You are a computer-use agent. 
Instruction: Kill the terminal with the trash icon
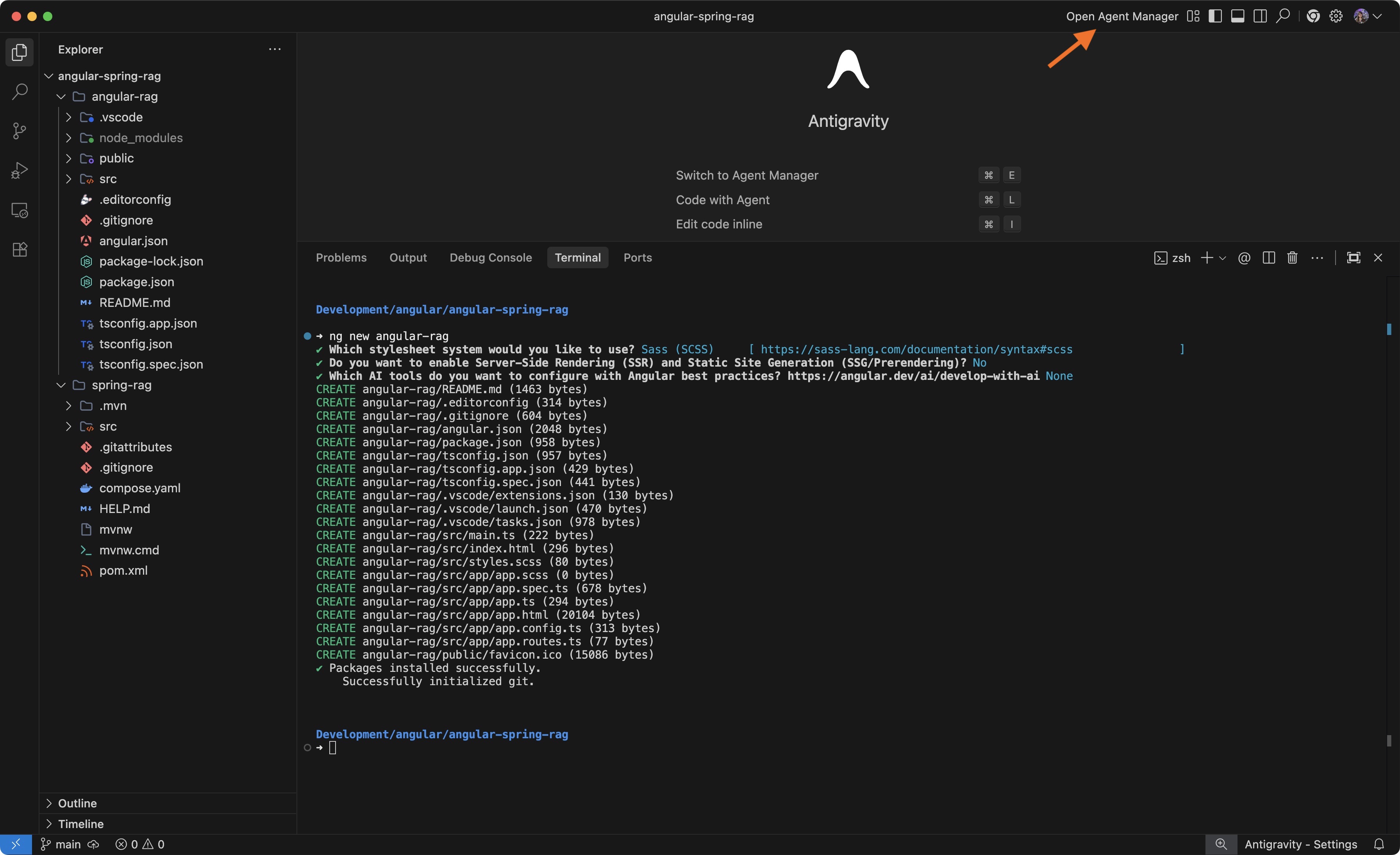(1292, 257)
